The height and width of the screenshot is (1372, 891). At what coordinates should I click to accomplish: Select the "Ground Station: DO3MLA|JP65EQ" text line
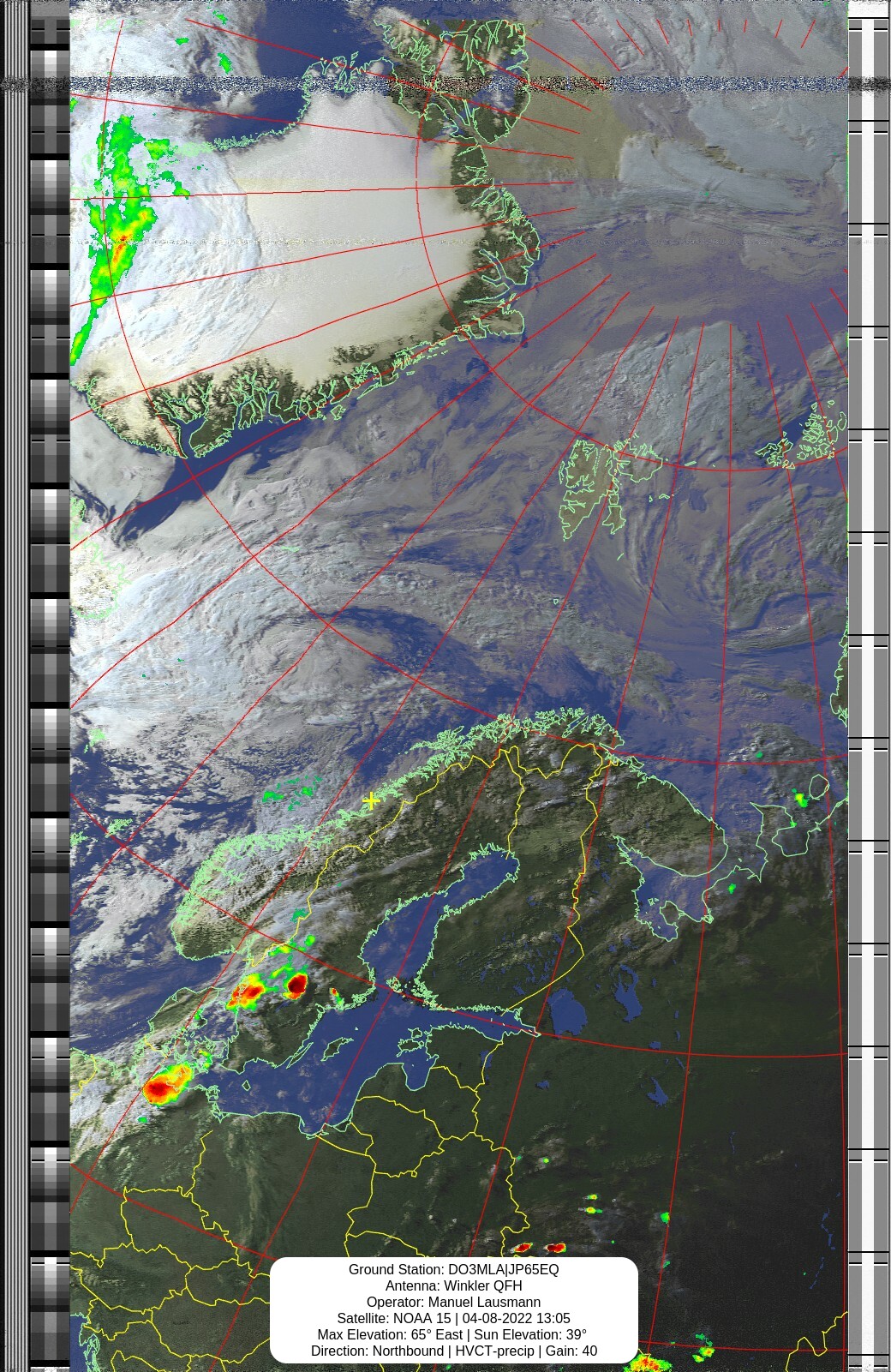(453, 1269)
